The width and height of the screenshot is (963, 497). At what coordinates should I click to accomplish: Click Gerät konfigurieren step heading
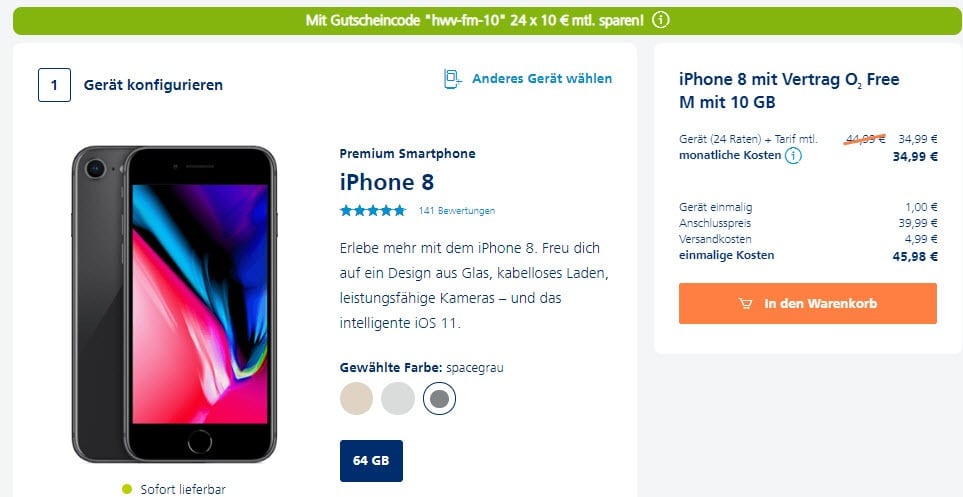click(x=153, y=85)
